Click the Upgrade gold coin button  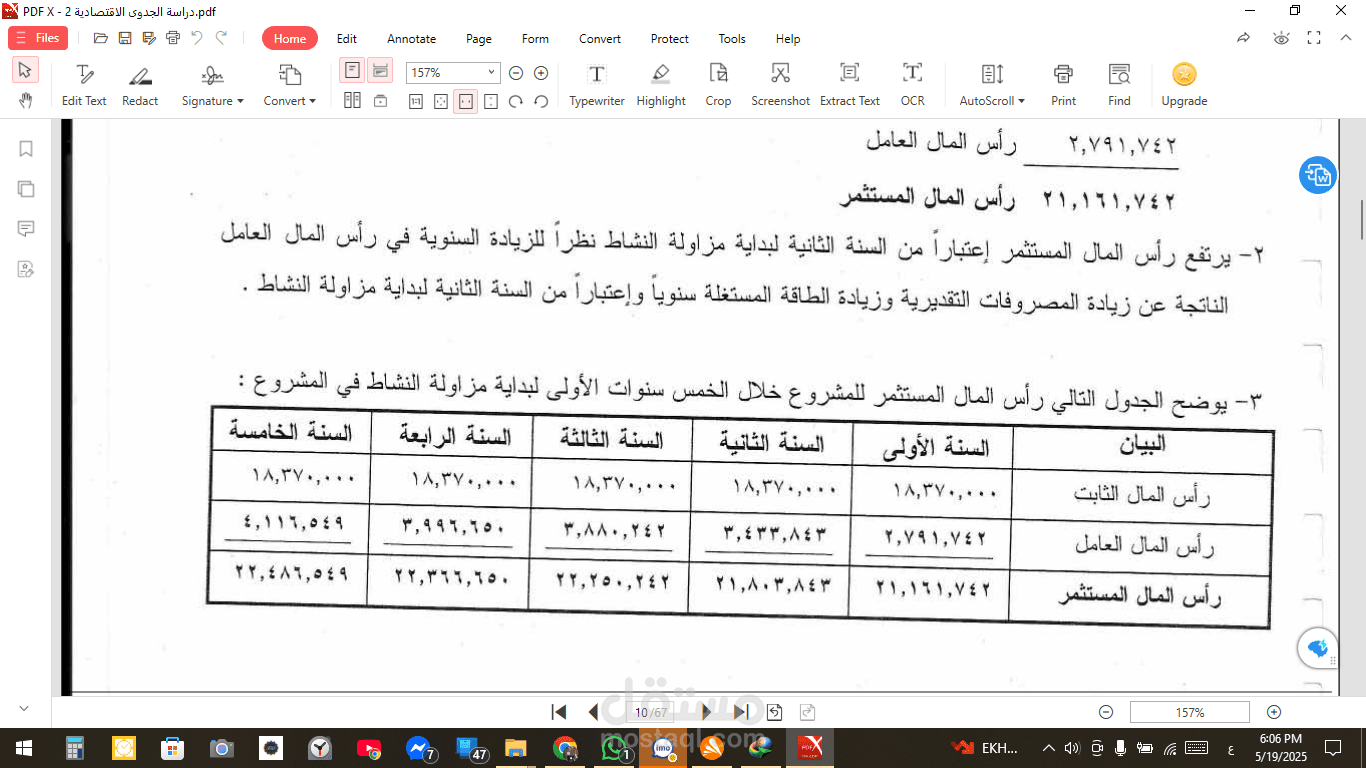pos(1185,86)
